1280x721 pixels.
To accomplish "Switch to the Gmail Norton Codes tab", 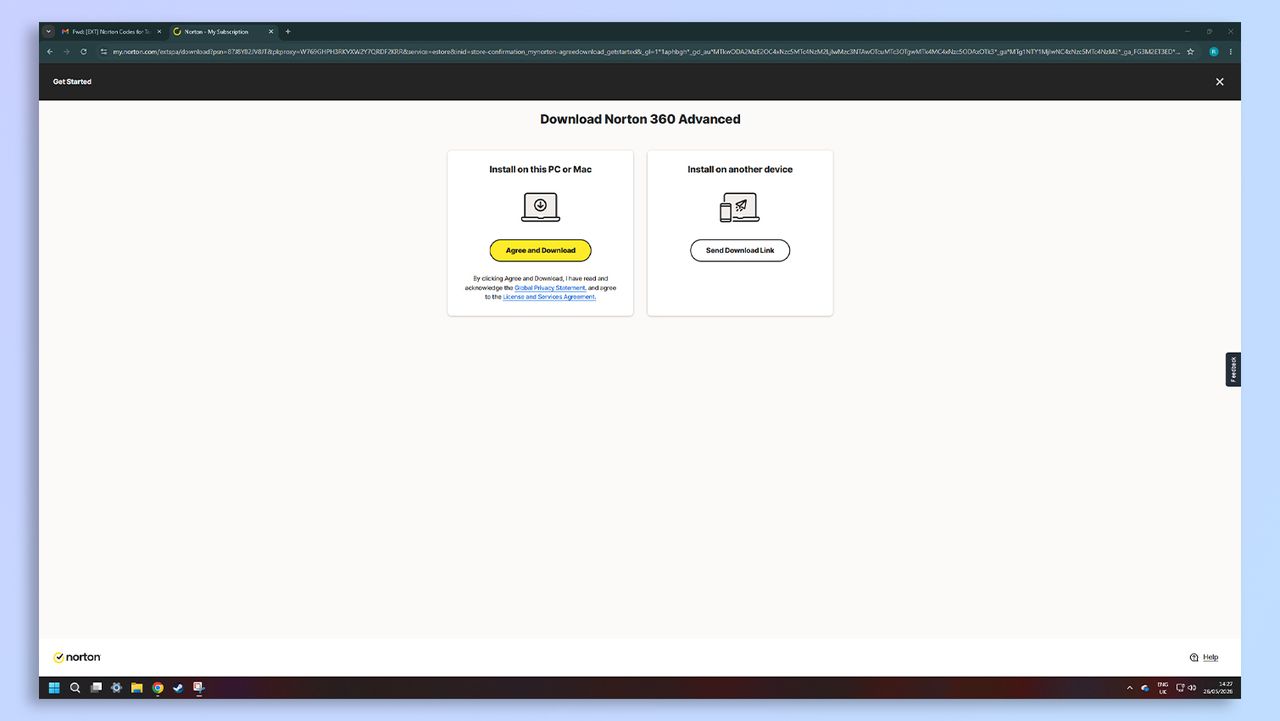I will 110,31.
